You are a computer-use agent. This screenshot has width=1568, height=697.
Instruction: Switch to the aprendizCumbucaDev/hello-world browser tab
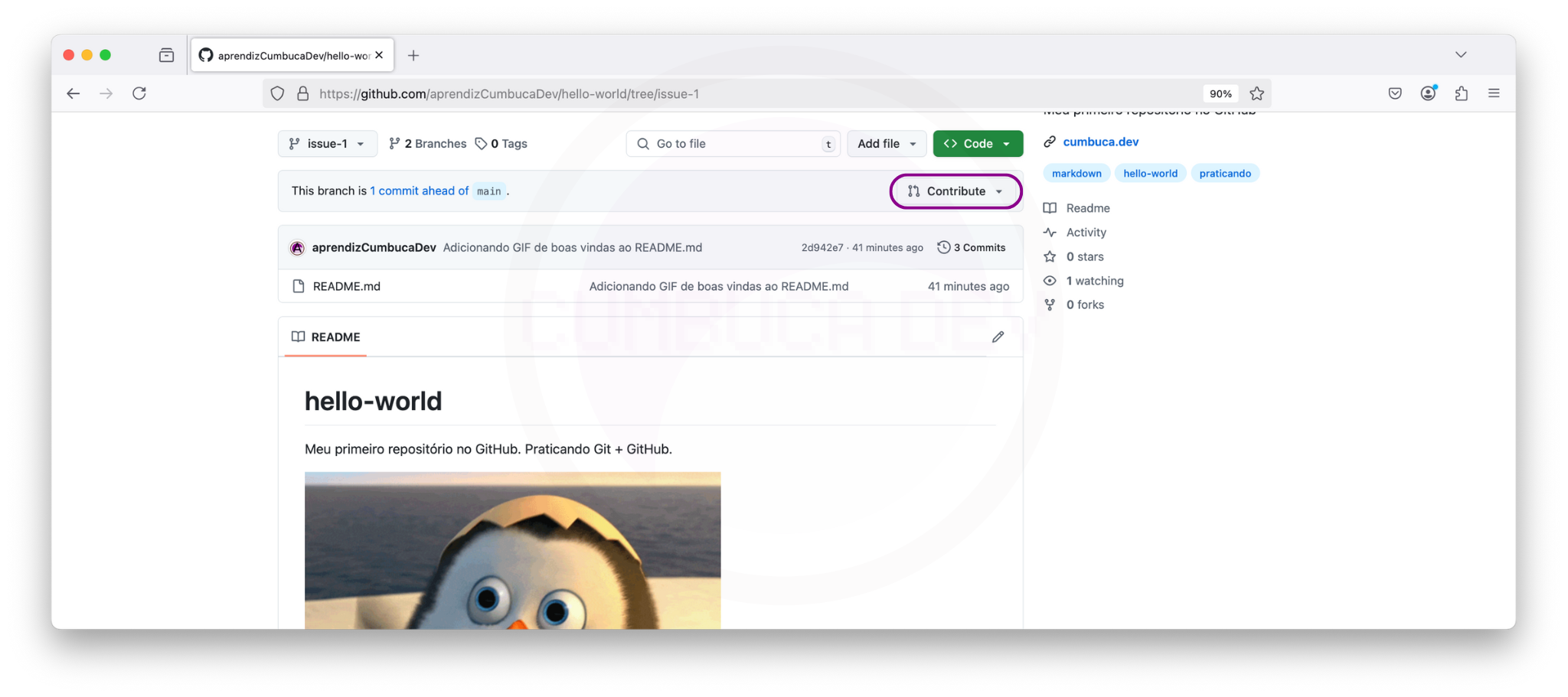[x=292, y=55]
